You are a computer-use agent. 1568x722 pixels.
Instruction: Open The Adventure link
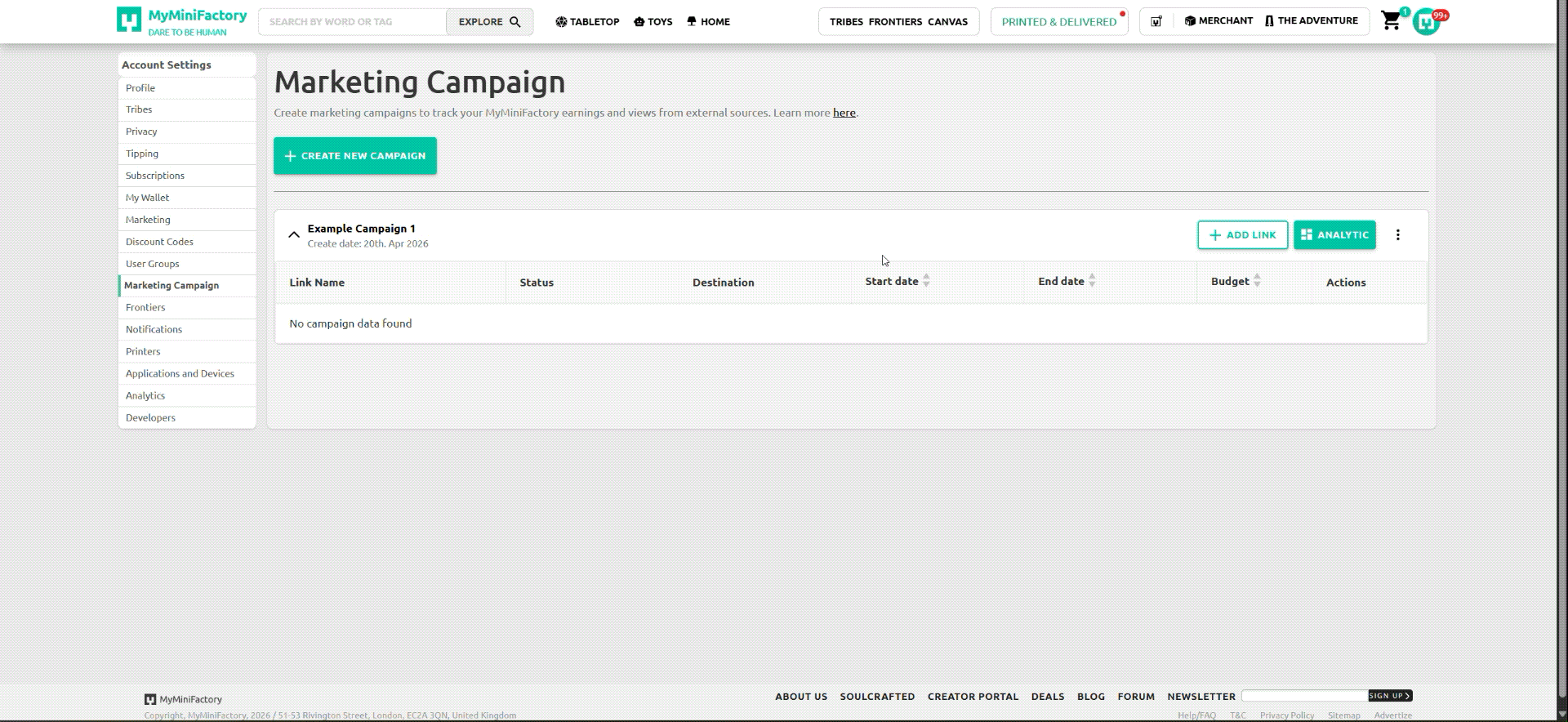(x=1311, y=21)
